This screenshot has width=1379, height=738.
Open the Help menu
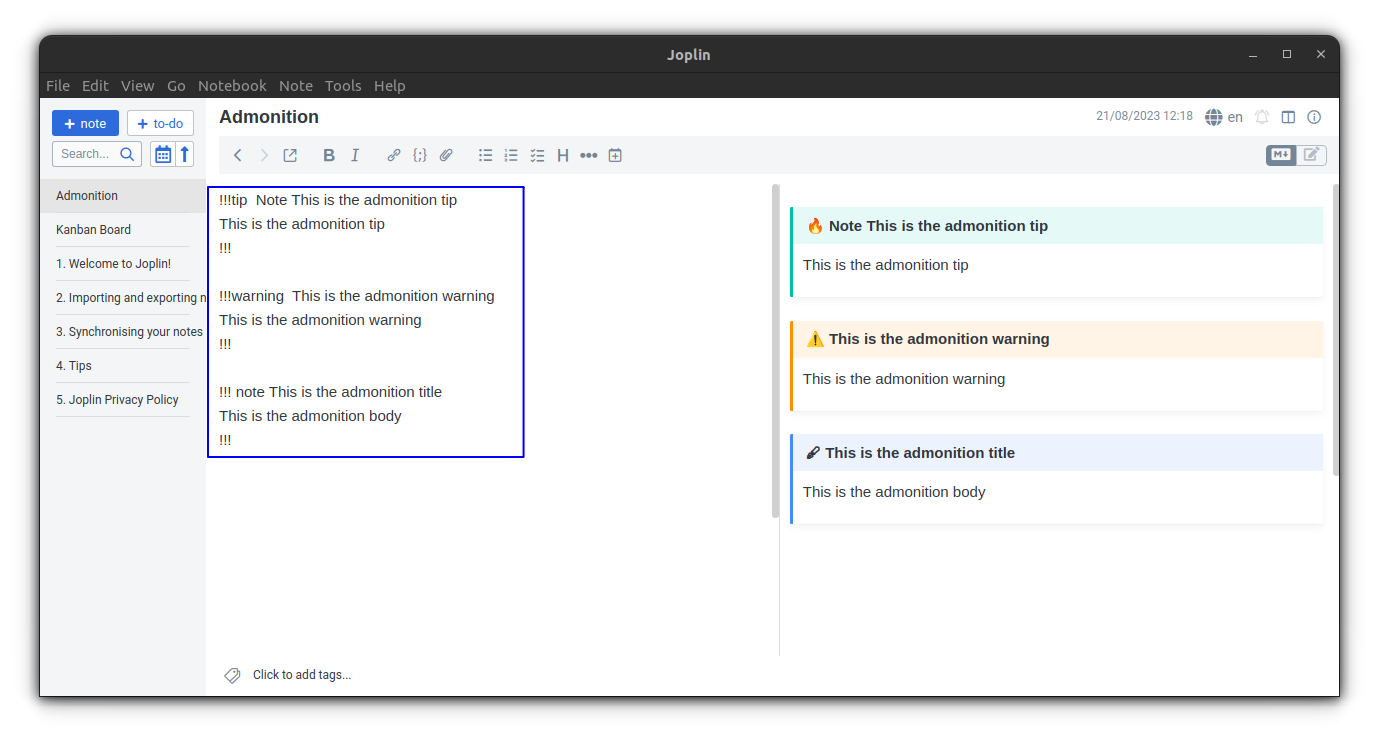coord(390,86)
